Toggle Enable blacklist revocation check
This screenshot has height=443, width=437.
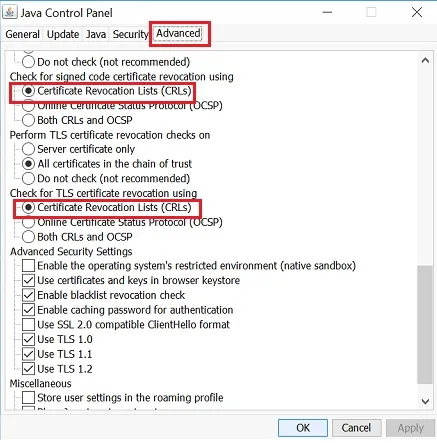(28, 295)
